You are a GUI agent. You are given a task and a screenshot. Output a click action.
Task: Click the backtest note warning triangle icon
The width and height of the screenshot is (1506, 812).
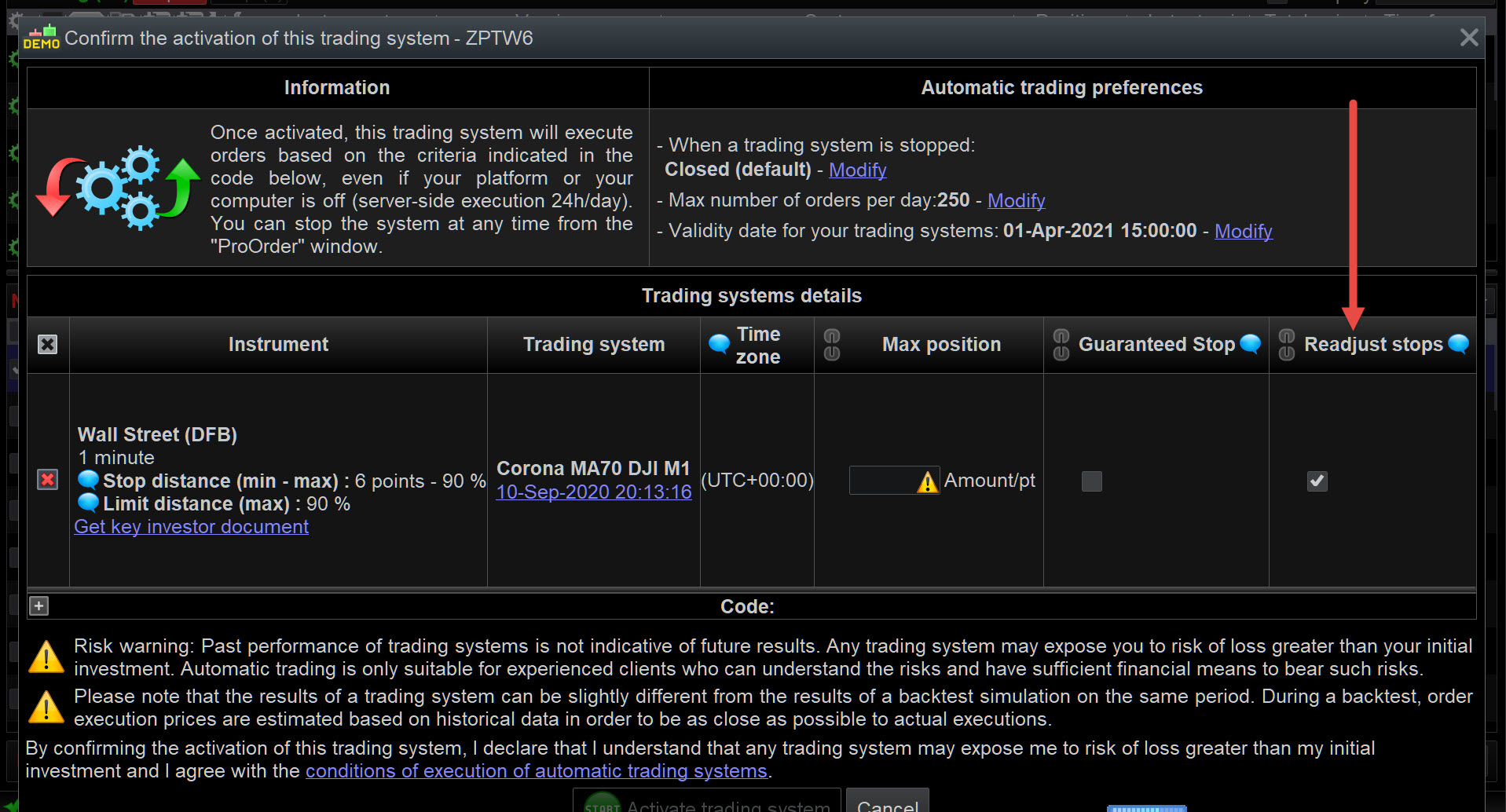coord(46,707)
